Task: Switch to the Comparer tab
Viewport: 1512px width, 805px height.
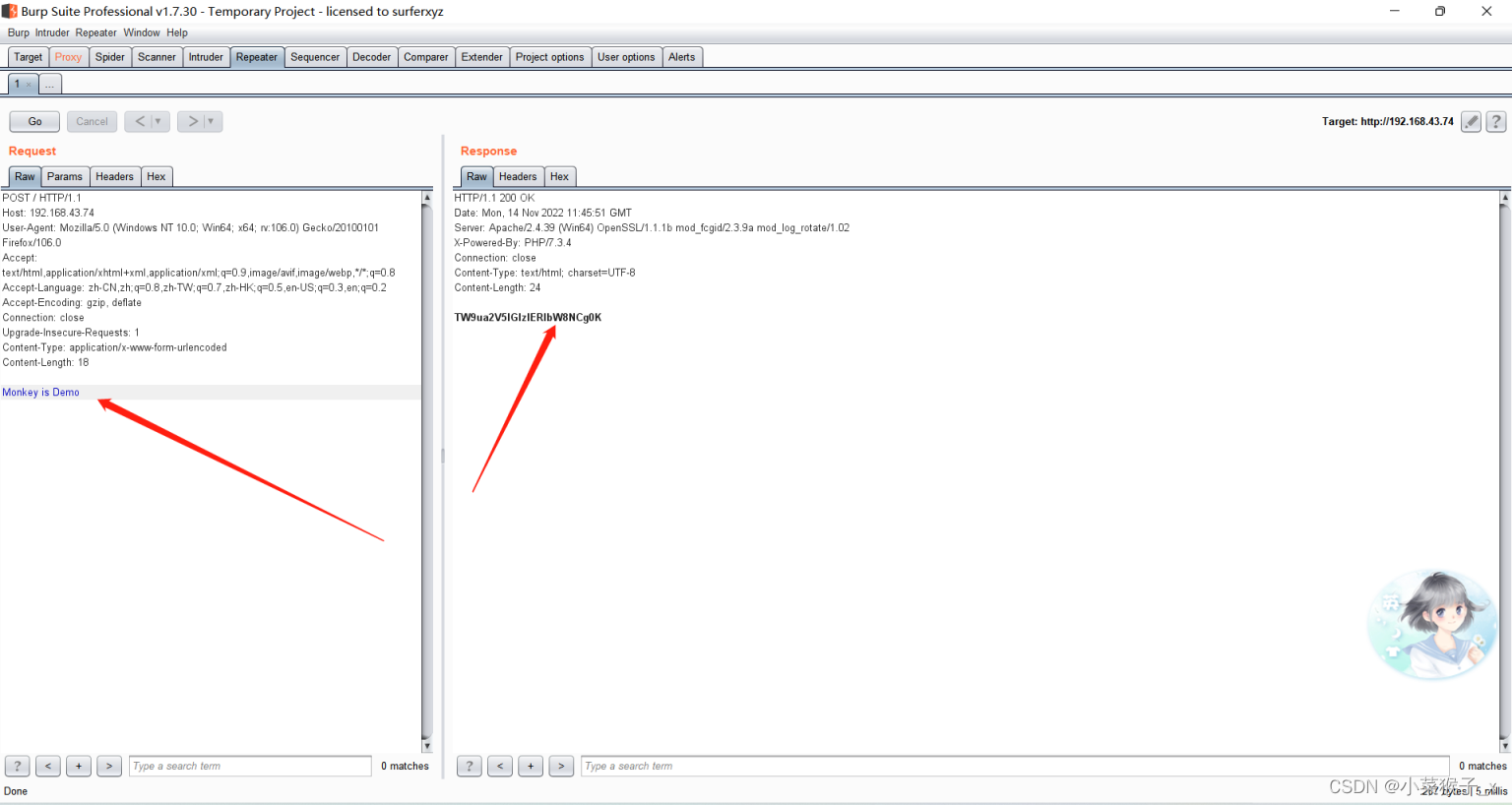Action: pos(426,57)
